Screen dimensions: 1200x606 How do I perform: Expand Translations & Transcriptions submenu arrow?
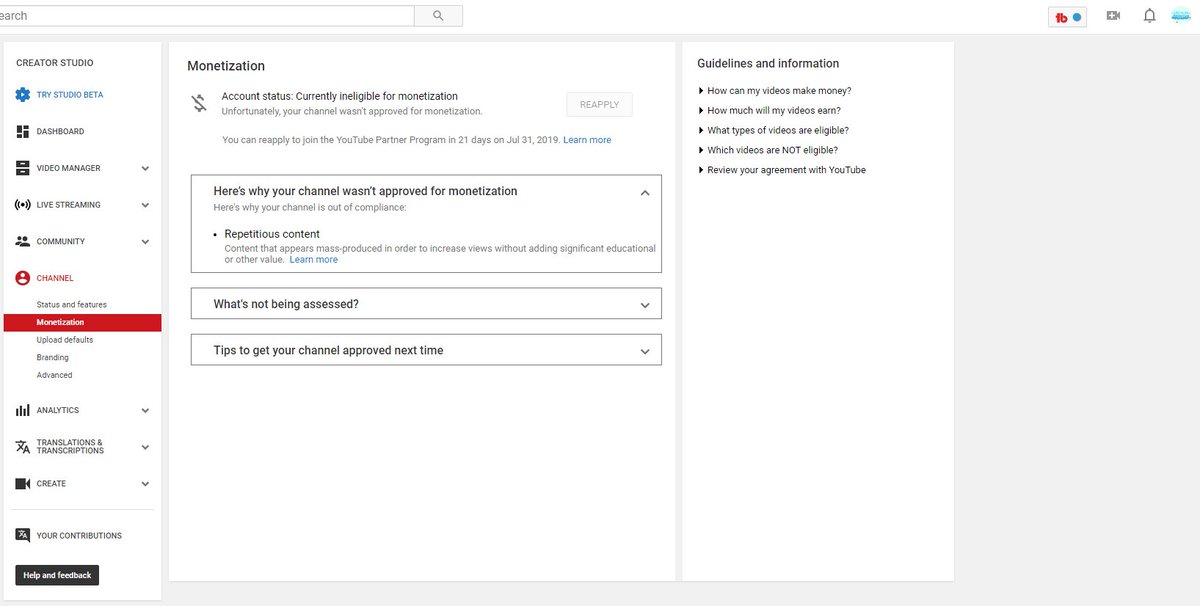point(145,447)
